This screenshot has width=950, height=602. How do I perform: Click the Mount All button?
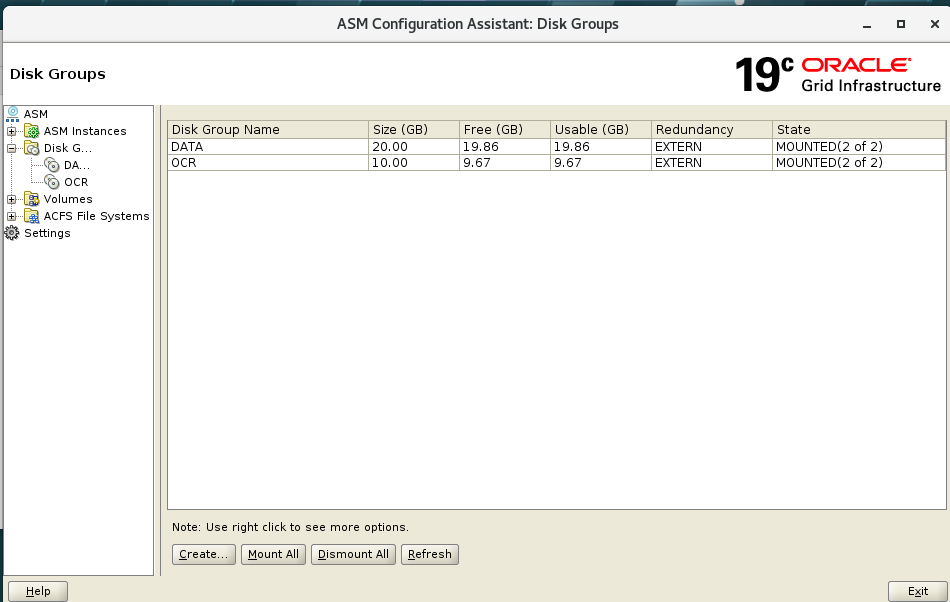[273, 554]
